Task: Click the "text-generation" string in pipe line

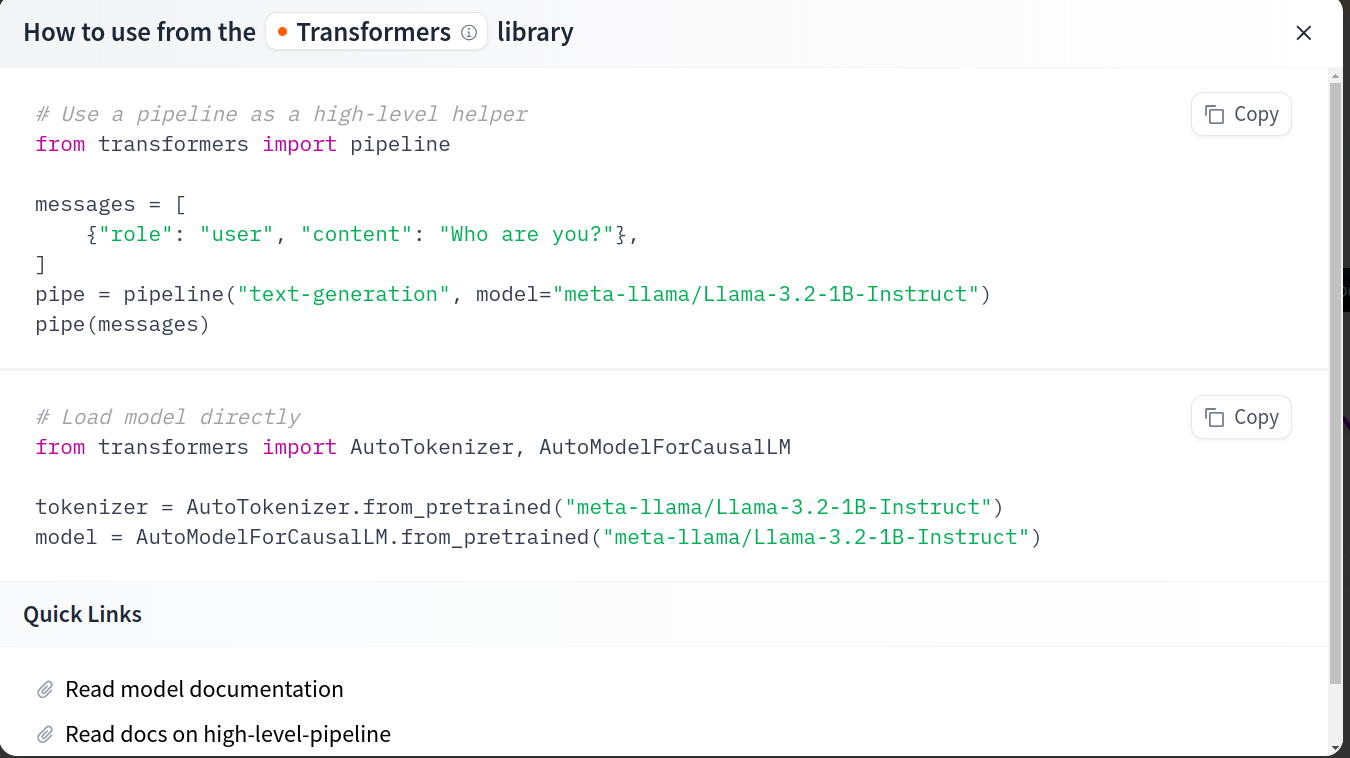Action: [344, 294]
